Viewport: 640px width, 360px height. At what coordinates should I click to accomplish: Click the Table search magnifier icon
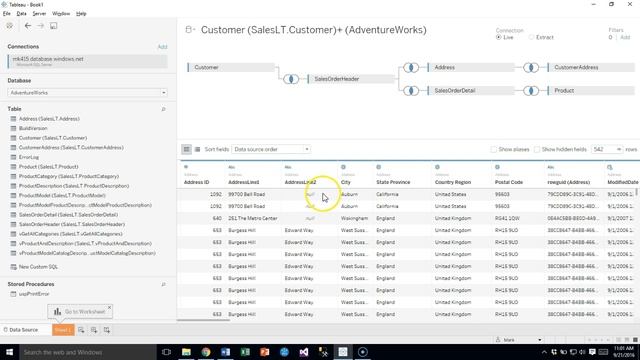[x=163, y=109]
